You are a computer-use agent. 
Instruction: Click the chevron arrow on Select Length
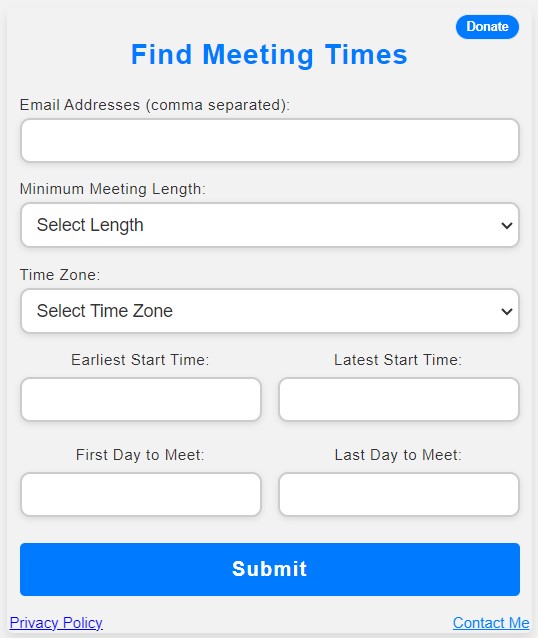click(x=507, y=225)
